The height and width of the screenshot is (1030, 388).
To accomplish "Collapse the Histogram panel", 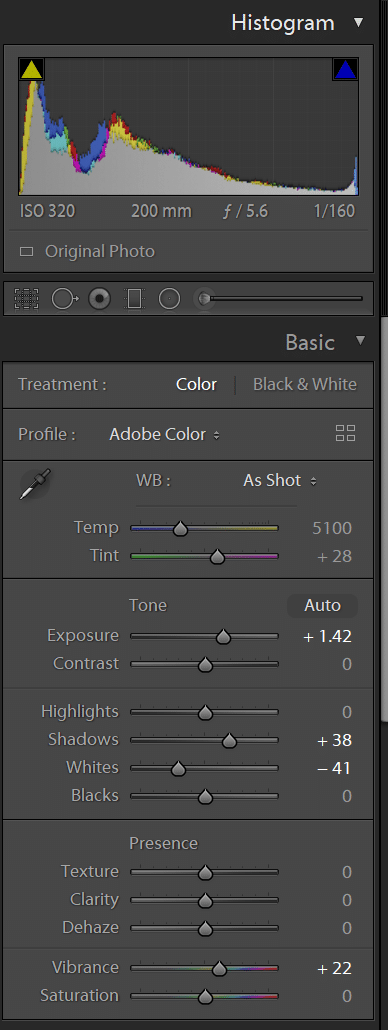I will (358, 22).
